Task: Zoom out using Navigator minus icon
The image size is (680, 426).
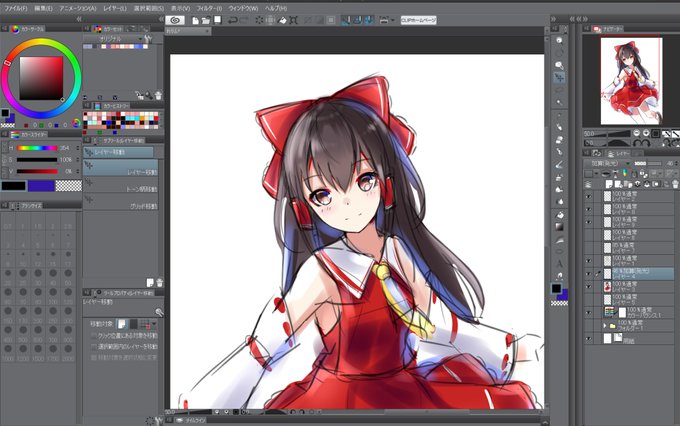Action: click(637, 133)
